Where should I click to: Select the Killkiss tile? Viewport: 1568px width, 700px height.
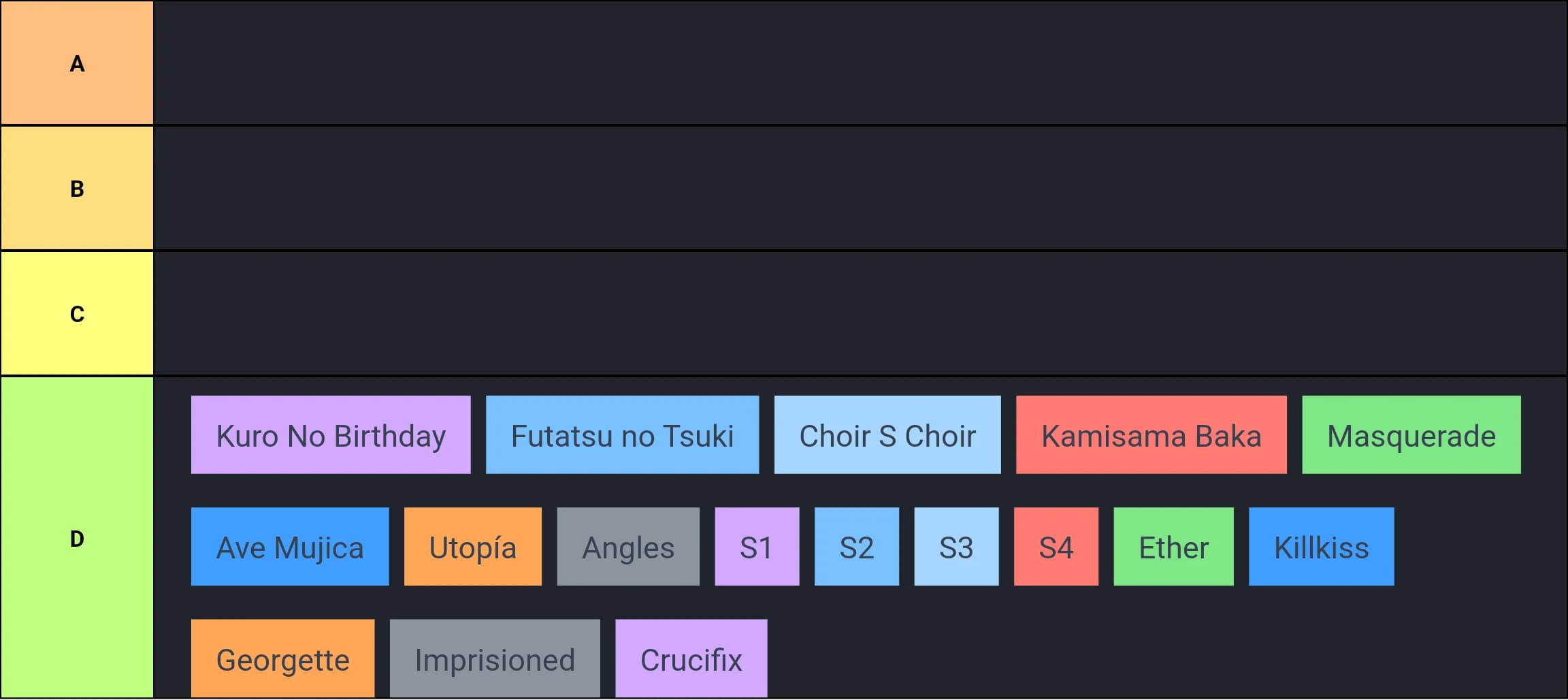pos(1322,546)
